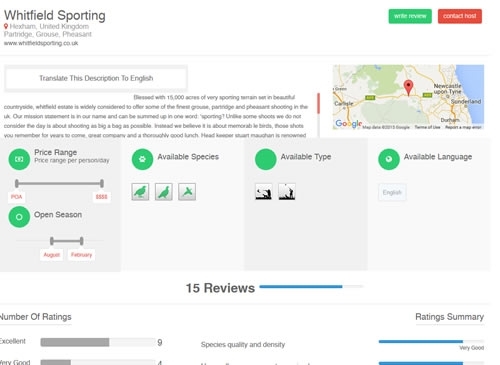Click the Number Of Ratings heading
The width and height of the screenshot is (500, 365).
tap(35, 317)
